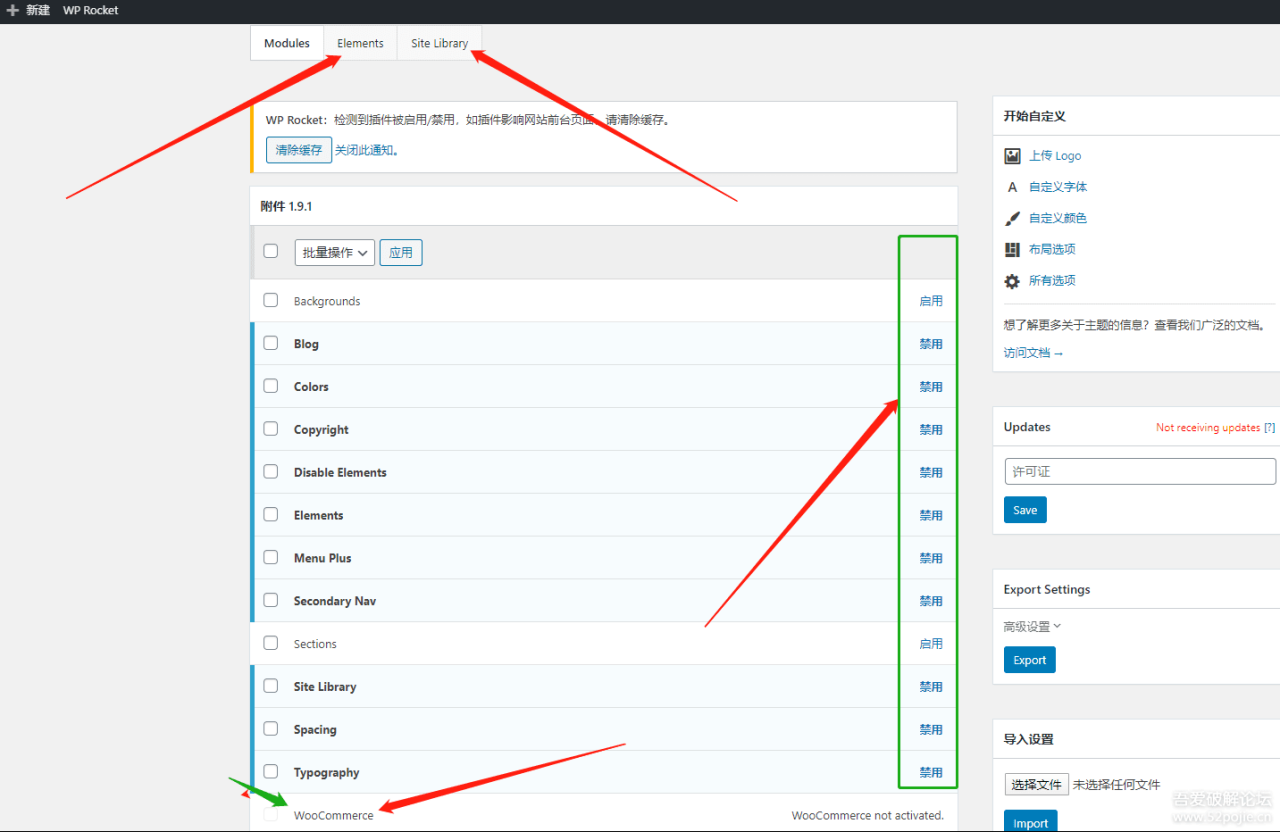Open the Elements tab

(x=360, y=43)
